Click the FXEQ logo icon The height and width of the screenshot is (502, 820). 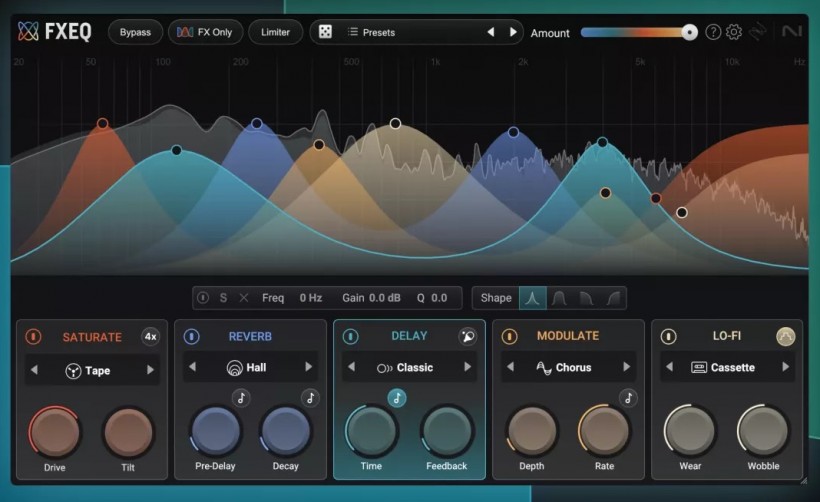pos(28,31)
